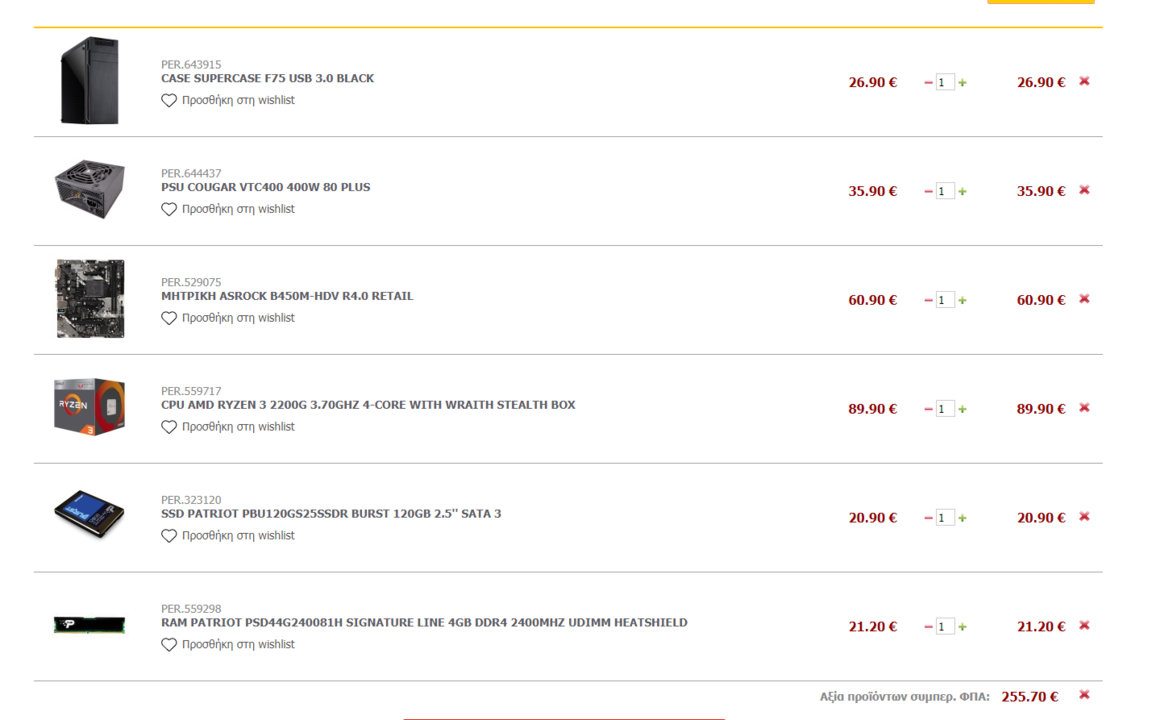This screenshot has height=720, width=1156.
Task: Decrease quantity of RAM PATRIOT 4GB
Action: (x=928, y=627)
